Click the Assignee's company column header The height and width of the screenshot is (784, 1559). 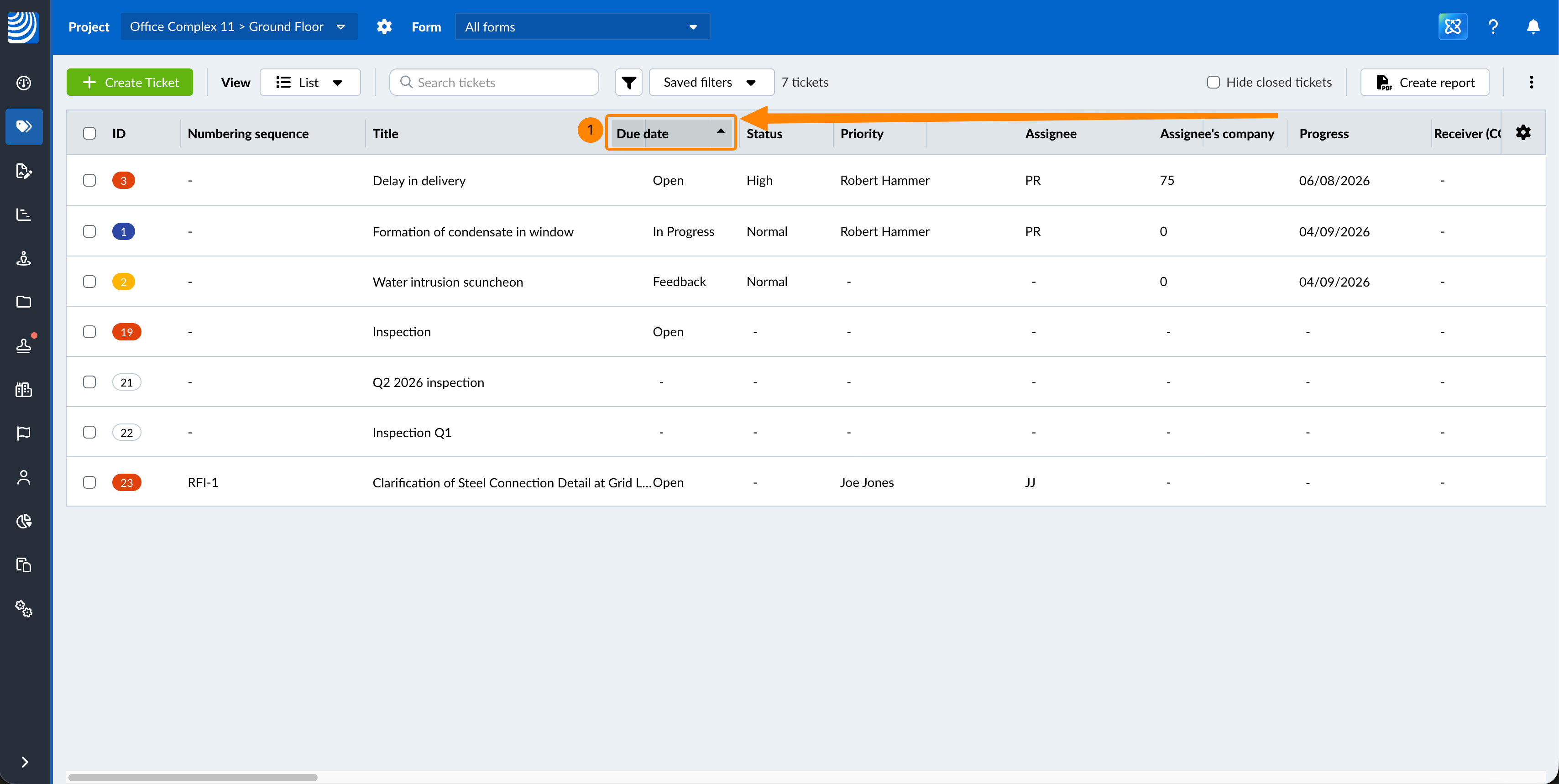tap(1217, 134)
